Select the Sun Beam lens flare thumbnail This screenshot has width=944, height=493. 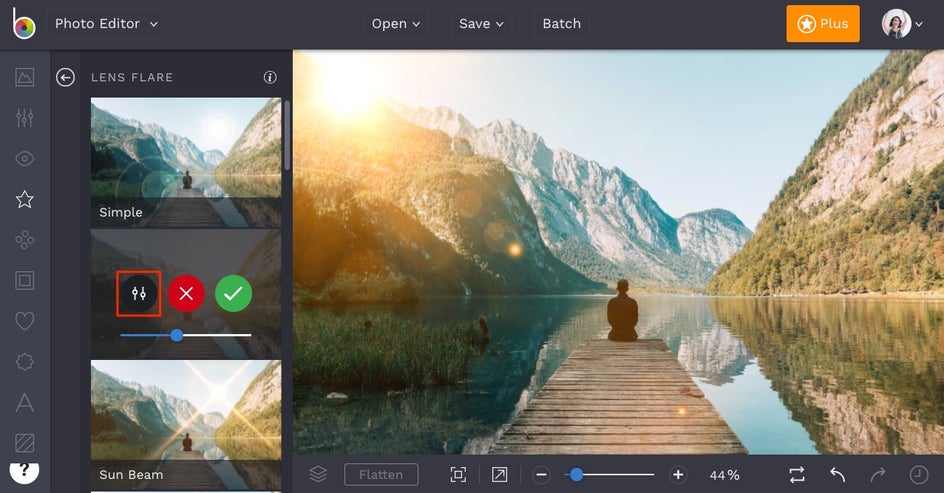coord(186,425)
